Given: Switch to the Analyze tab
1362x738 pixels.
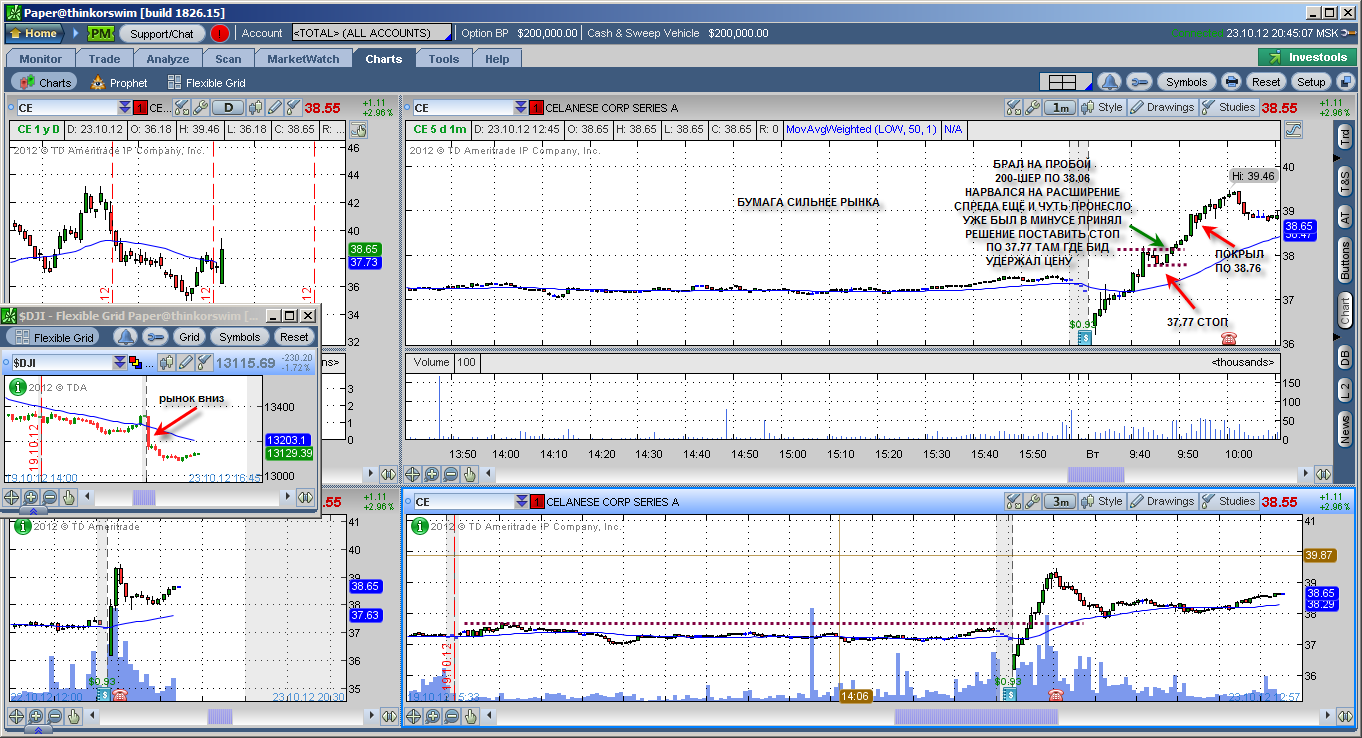Looking at the screenshot, I should (x=167, y=59).
